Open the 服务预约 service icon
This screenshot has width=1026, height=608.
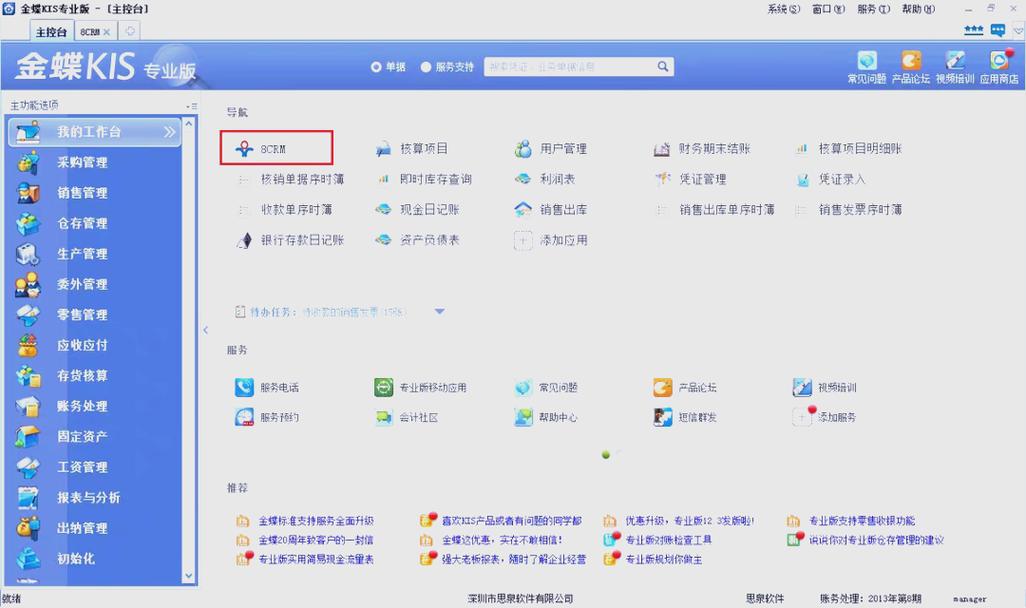(x=266, y=417)
